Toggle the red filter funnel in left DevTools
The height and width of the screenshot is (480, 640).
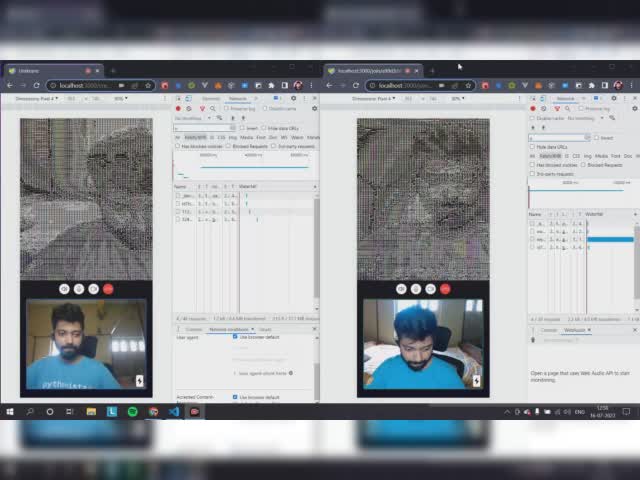(x=202, y=109)
